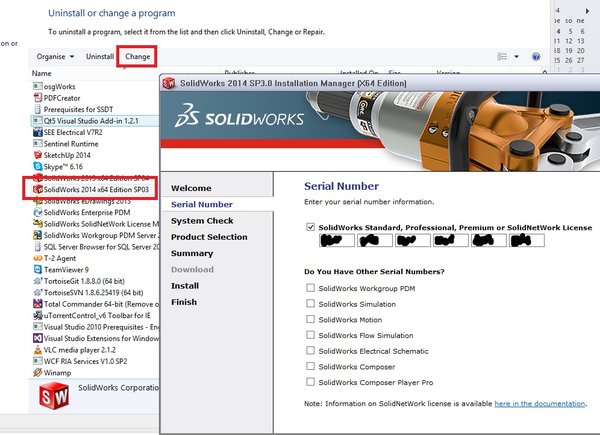Sort programs by Name column header
This screenshot has width=600, height=435.
(41, 73)
